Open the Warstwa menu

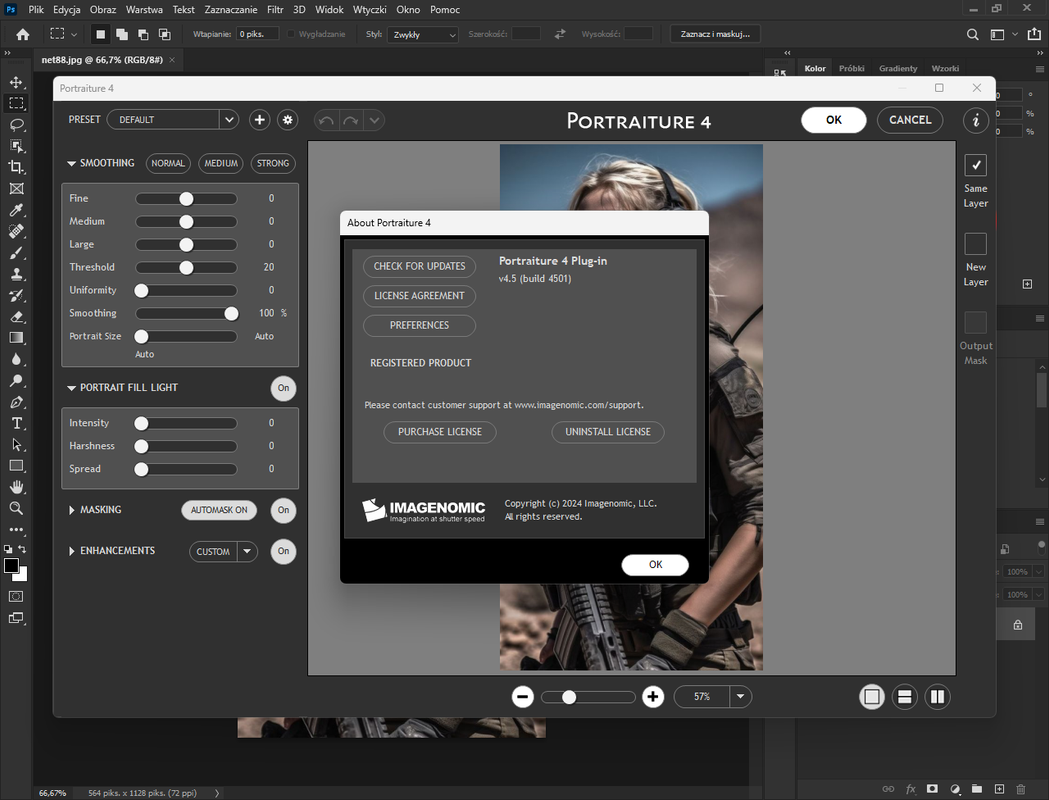pos(144,9)
